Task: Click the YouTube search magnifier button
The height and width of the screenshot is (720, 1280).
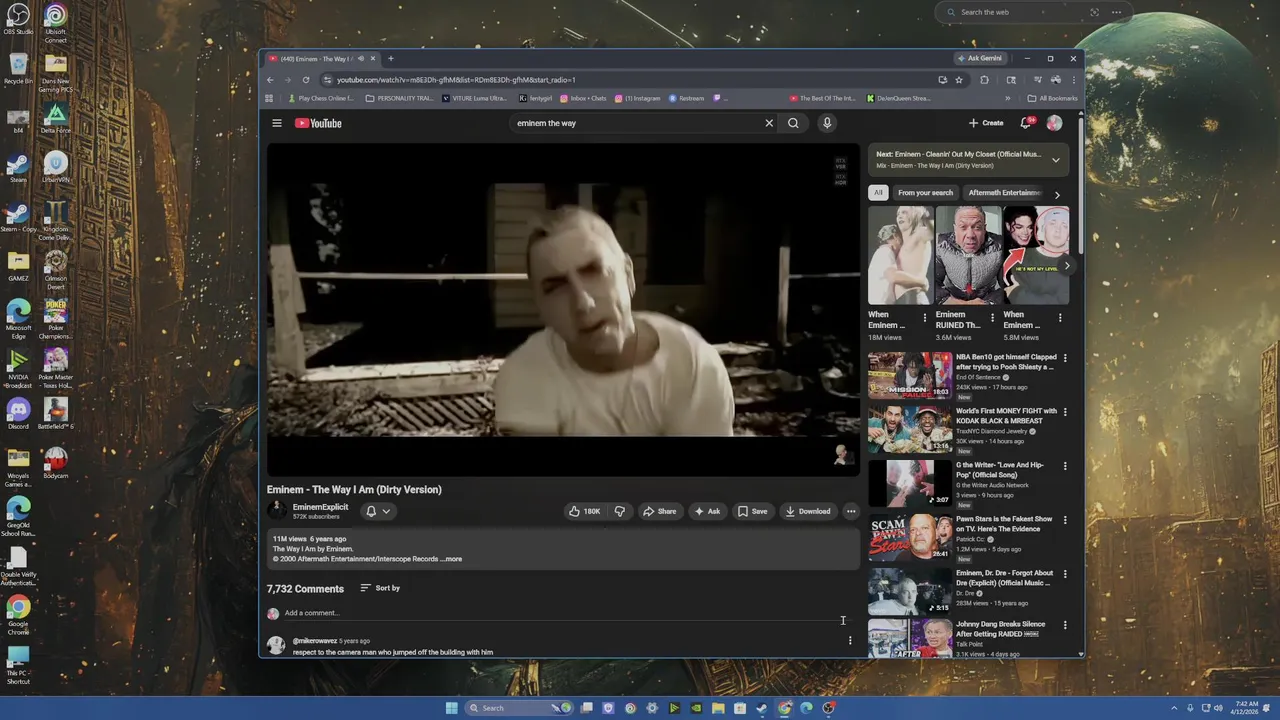Action: tap(793, 123)
